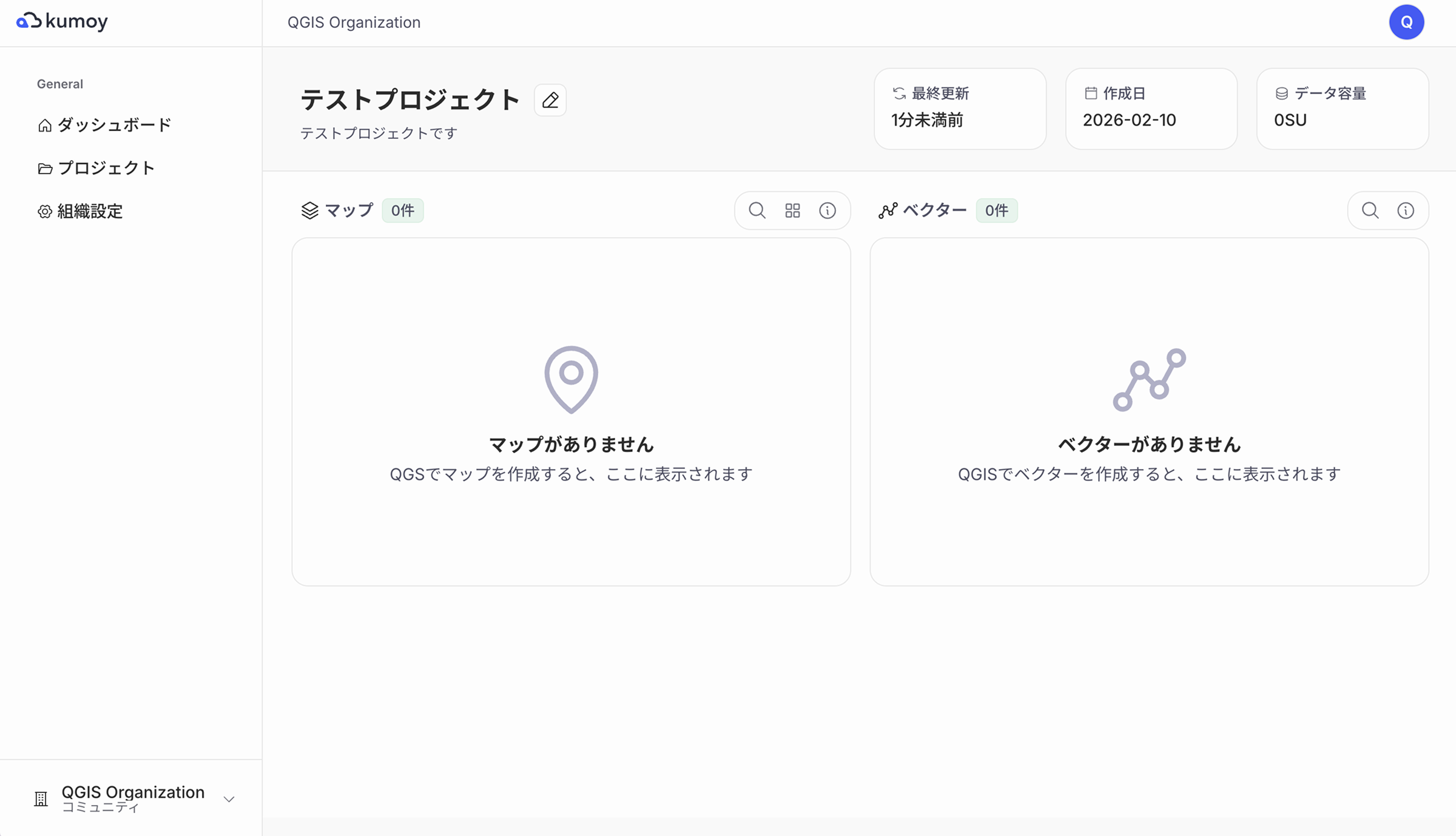The height and width of the screenshot is (836, 1456).
Task: Switch maps to grid view icon
Action: click(792, 211)
